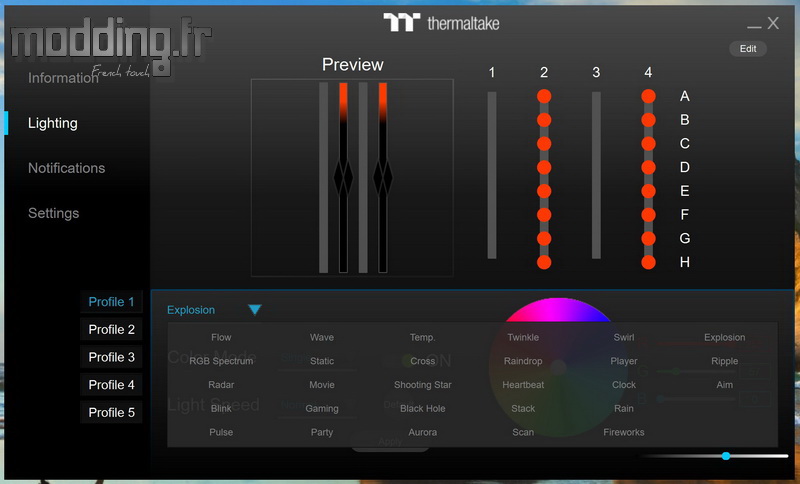Switch to Profile 3
The height and width of the screenshot is (484, 800).
click(x=111, y=357)
